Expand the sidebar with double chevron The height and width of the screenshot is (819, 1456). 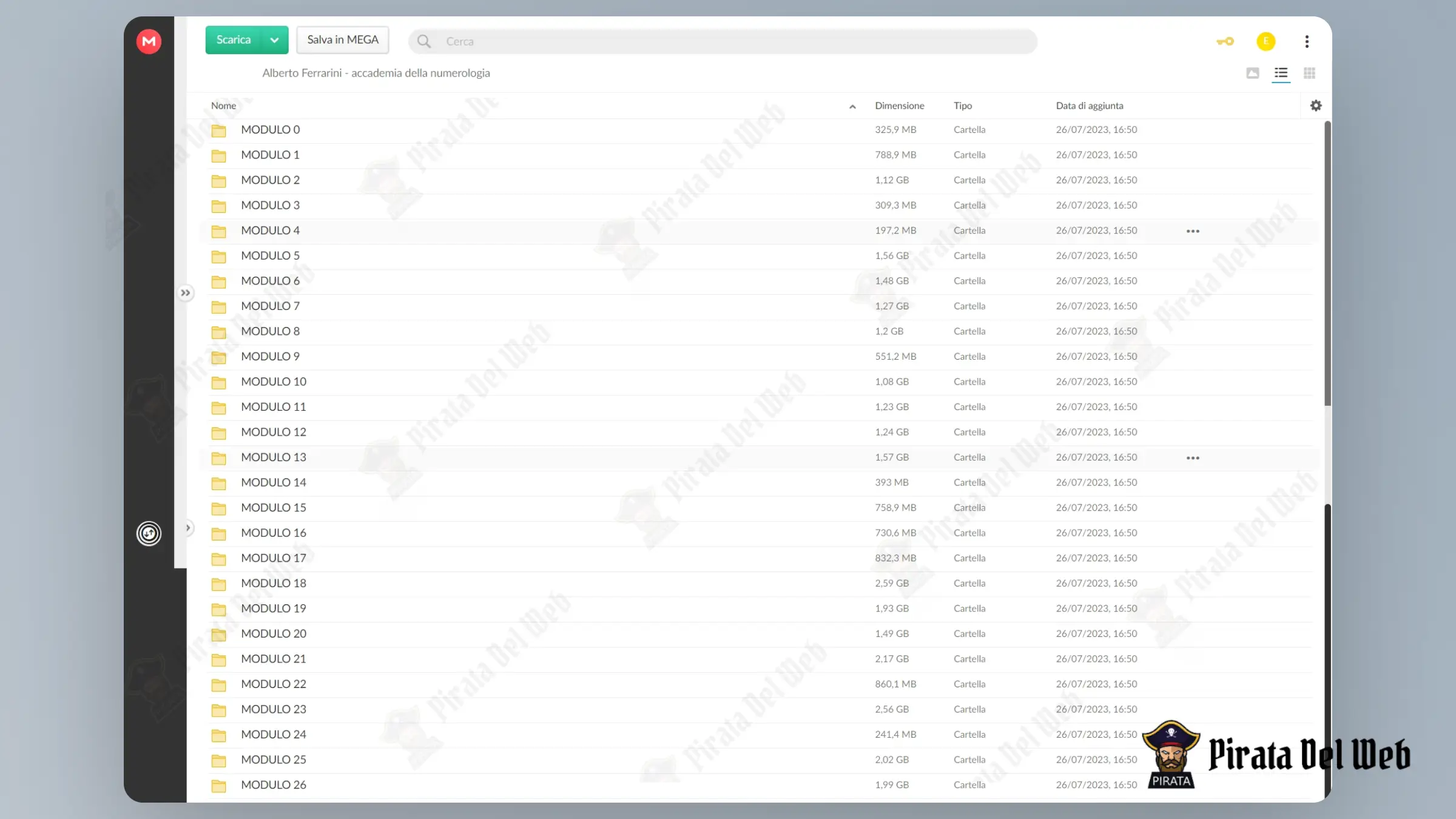(x=185, y=293)
